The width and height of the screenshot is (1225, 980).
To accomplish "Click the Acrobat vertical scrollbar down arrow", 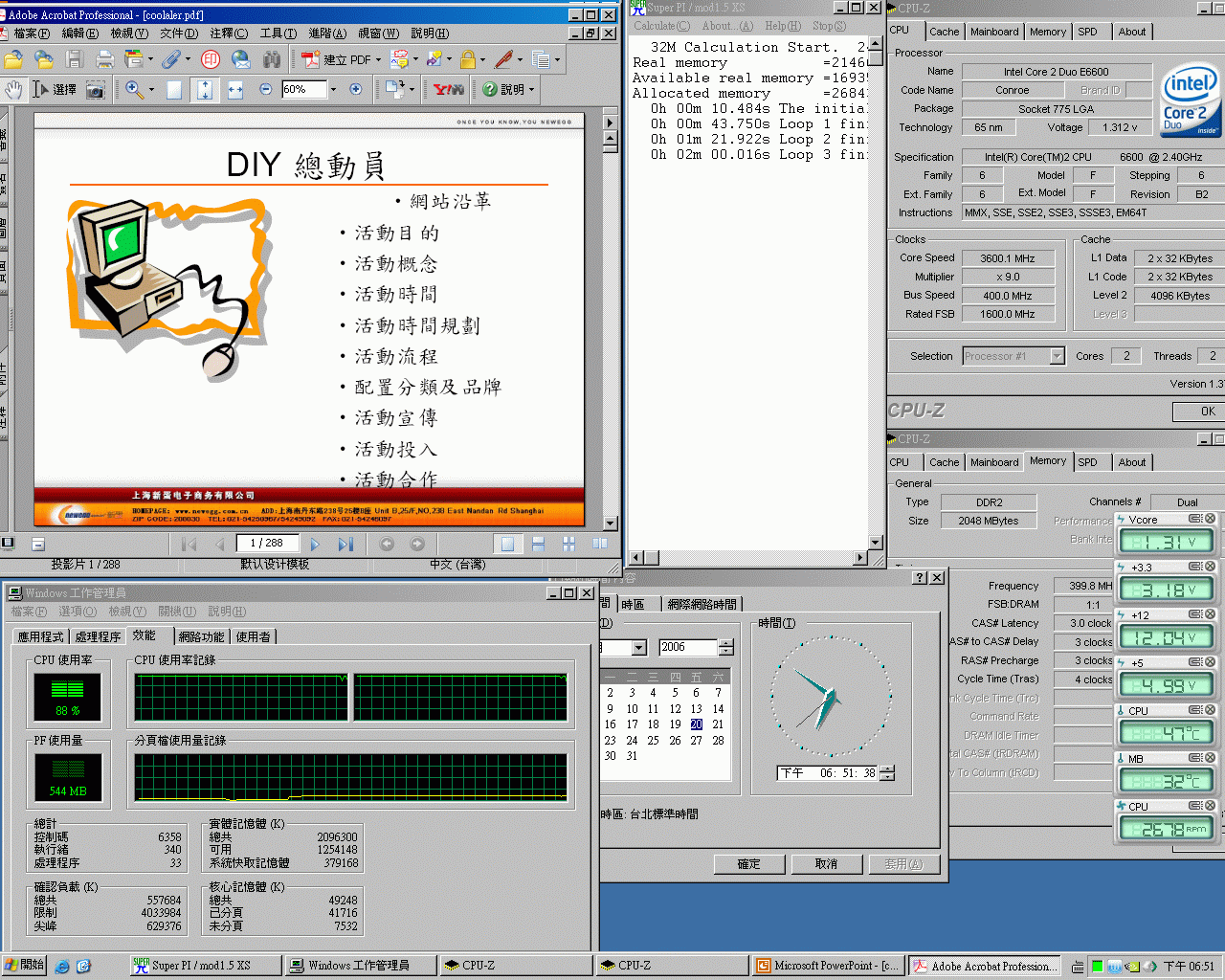I will pyautogui.click(x=611, y=523).
